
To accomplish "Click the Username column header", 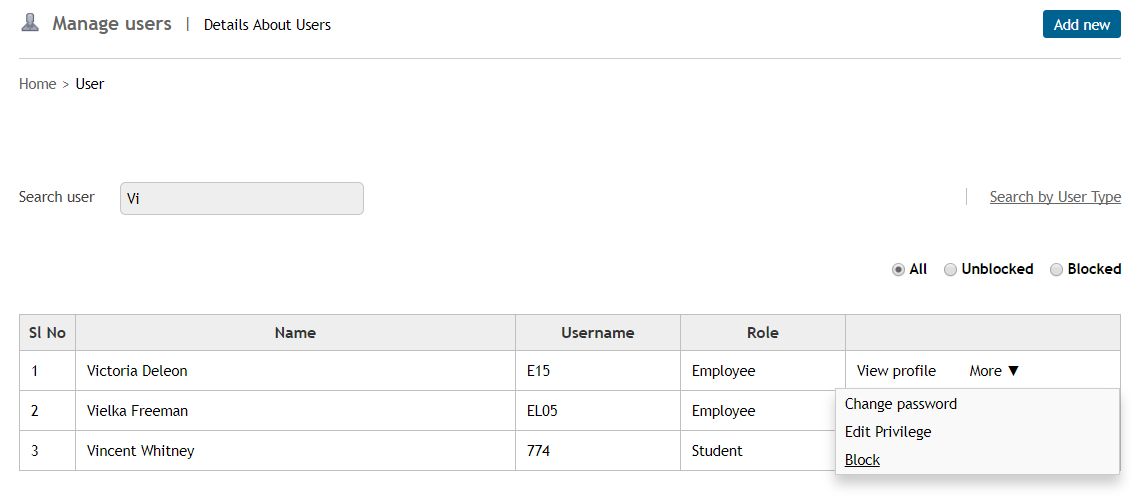I will click(x=597, y=333).
